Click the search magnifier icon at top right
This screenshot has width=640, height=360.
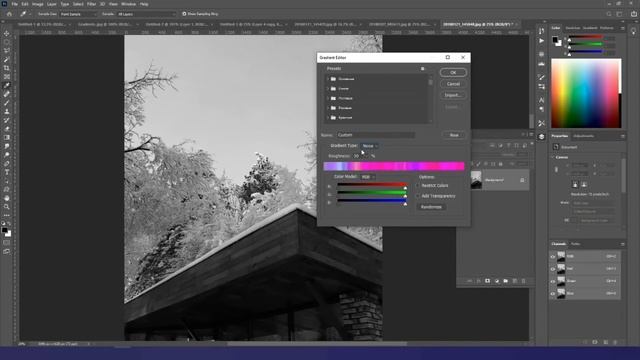609,14
